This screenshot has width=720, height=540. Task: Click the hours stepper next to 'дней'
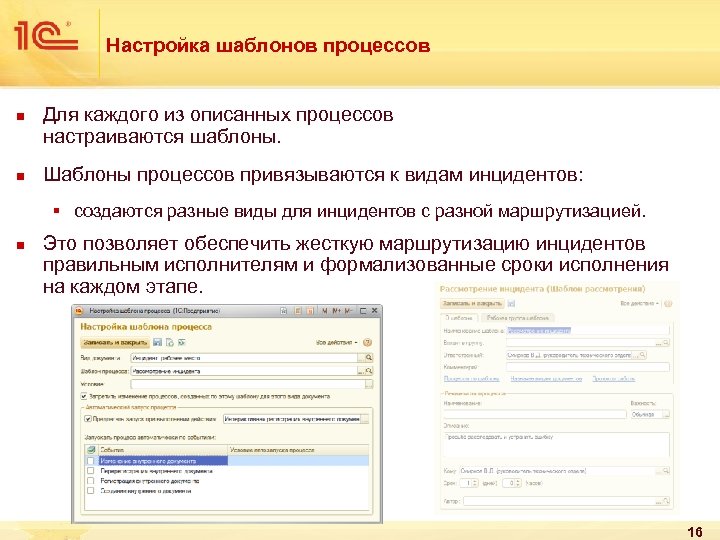518,483
